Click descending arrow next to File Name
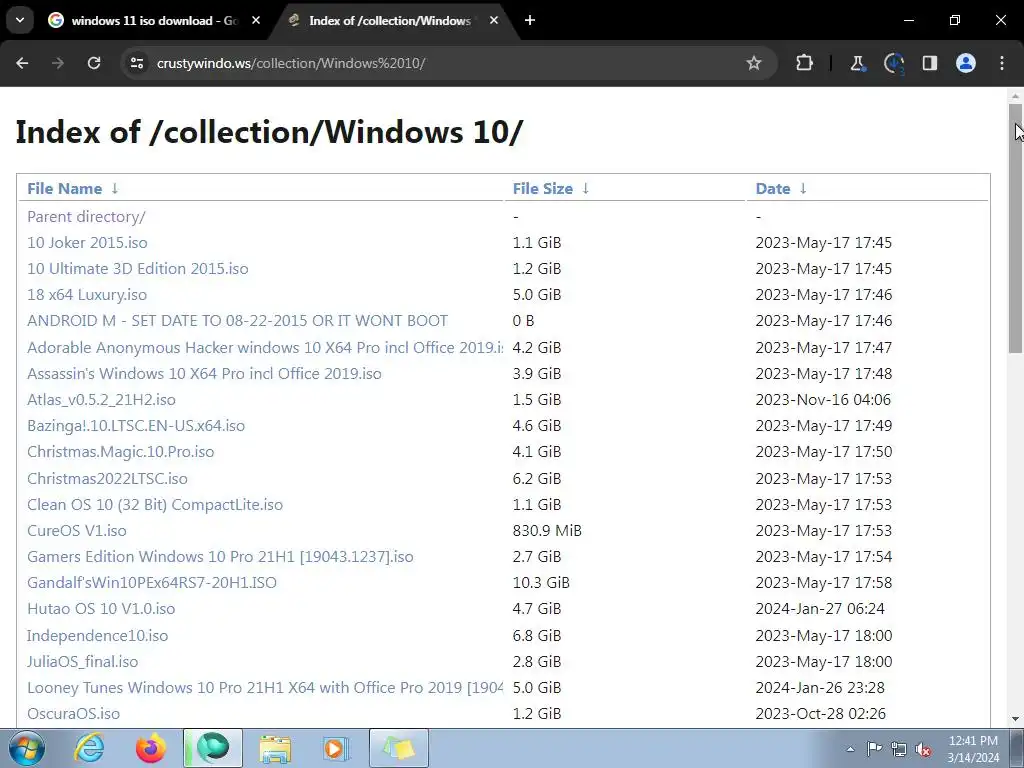 coord(115,189)
